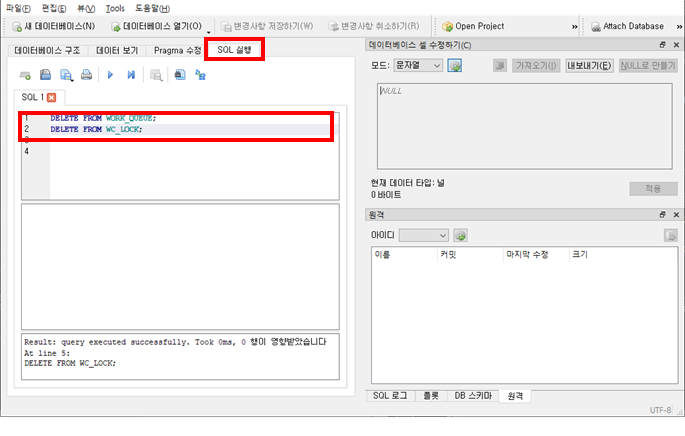This screenshot has width=685, height=436.
Task: Open the Tools menu
Action: click(115, 8)
